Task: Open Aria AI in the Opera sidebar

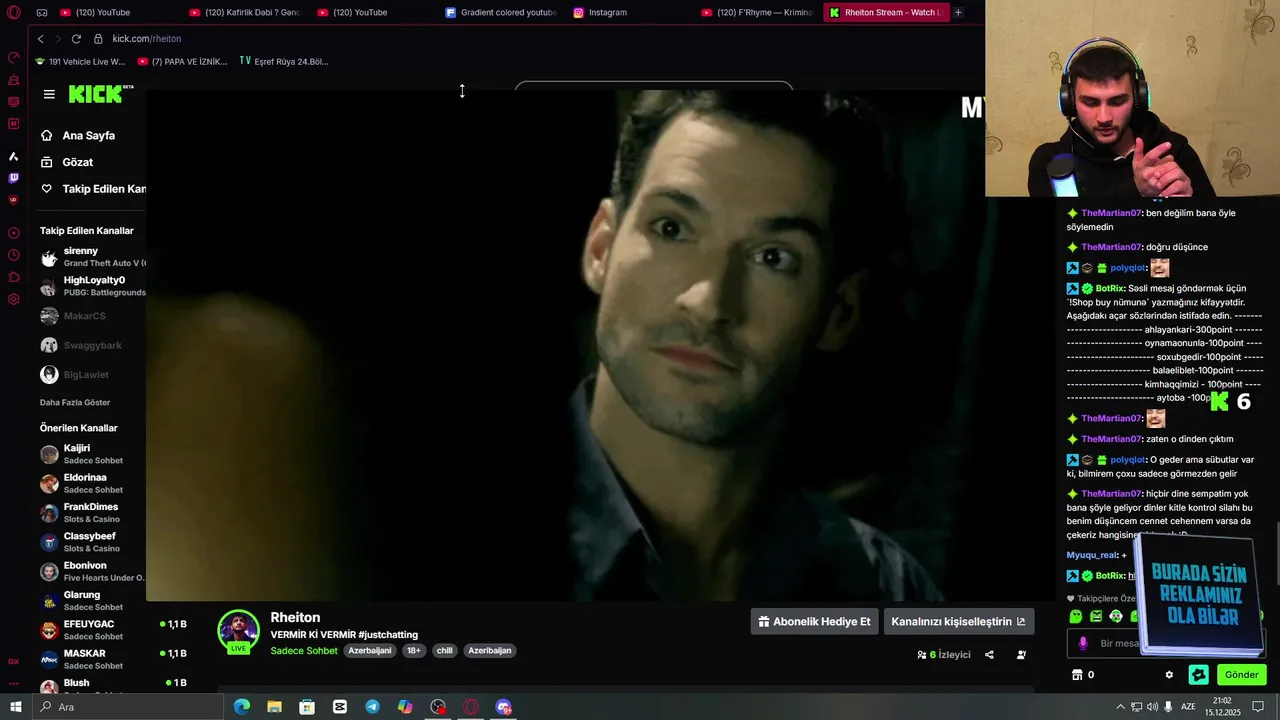Action: 14,156
